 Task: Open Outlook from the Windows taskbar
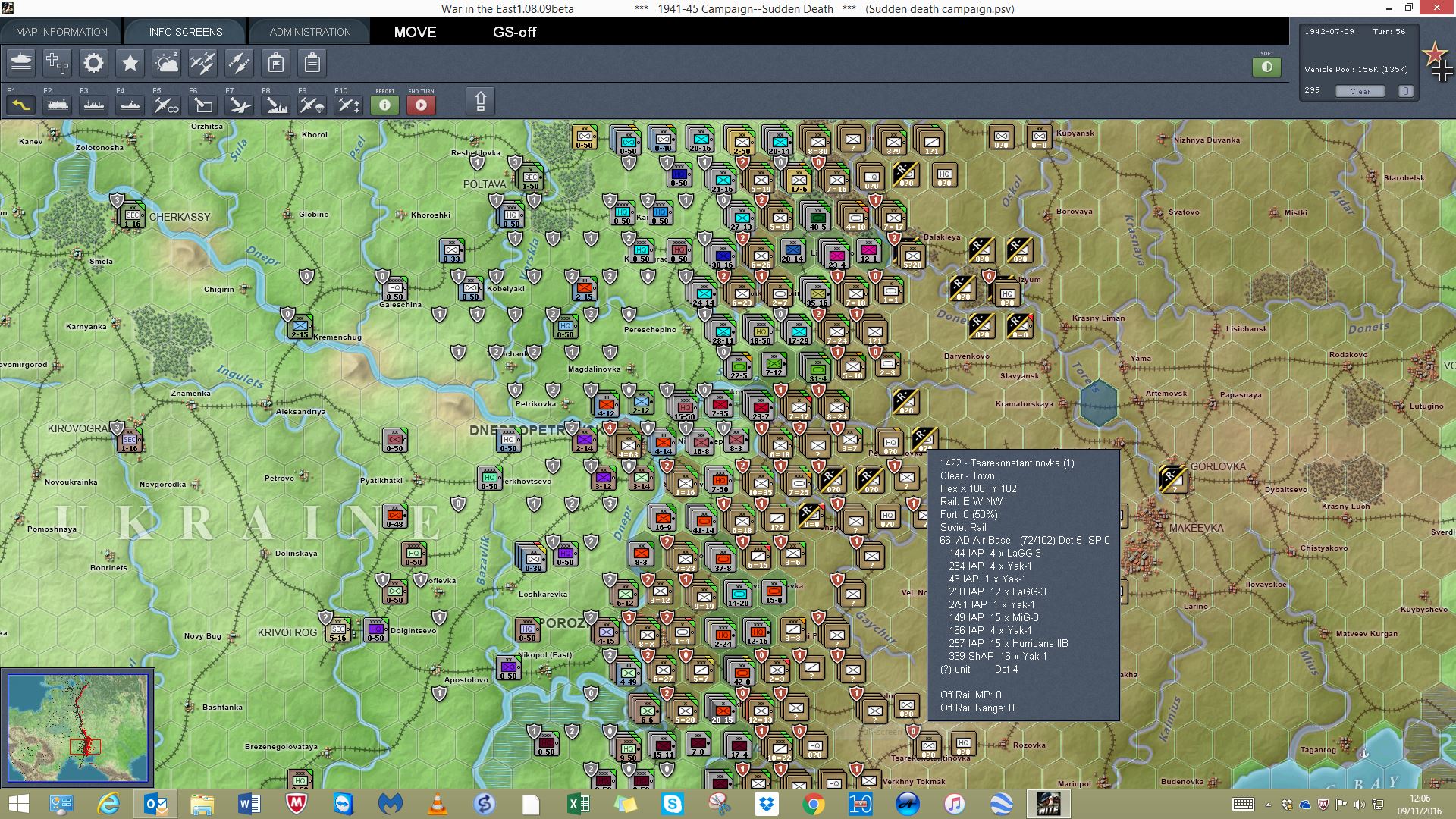(156, 804)
